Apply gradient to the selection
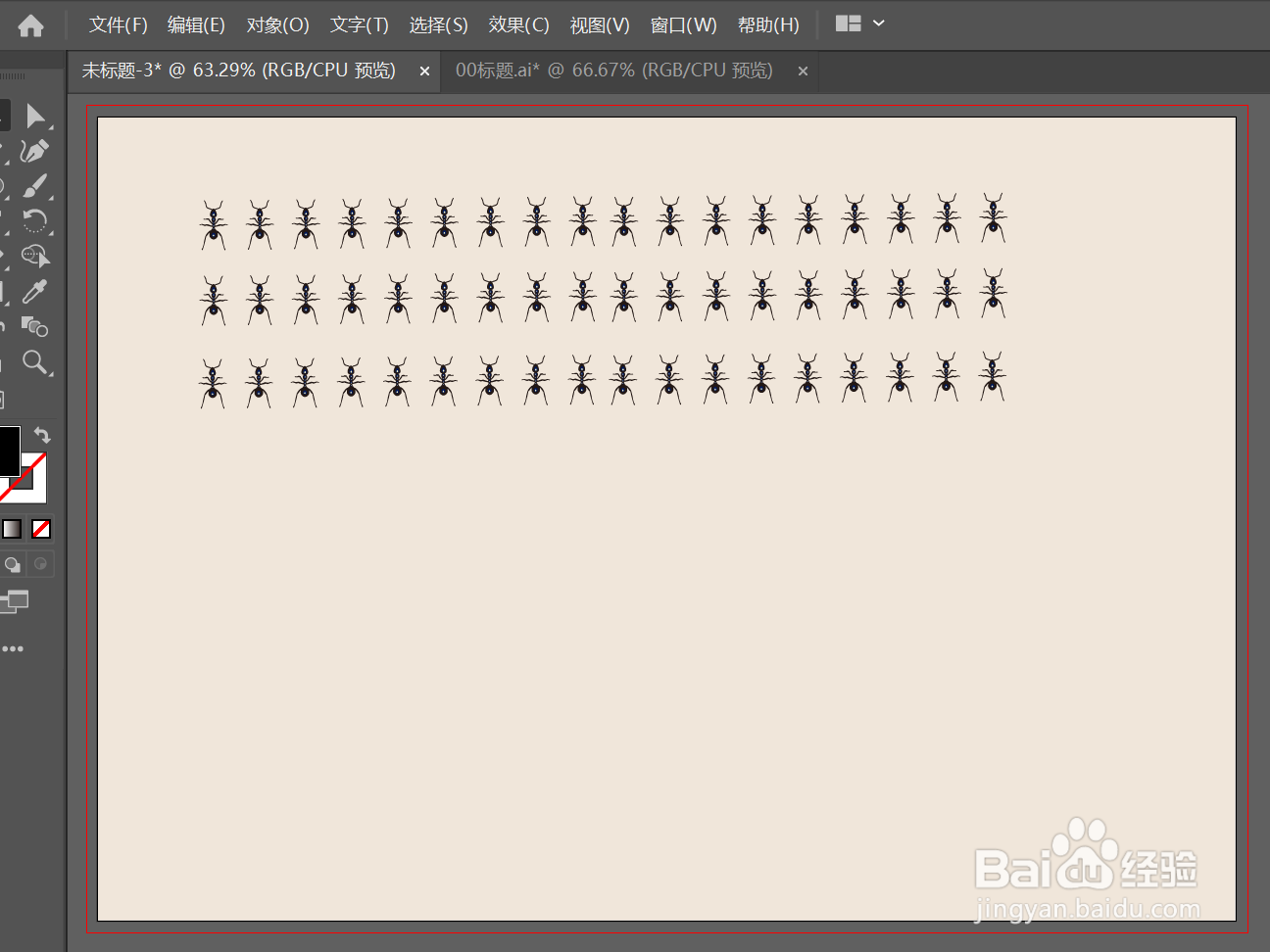The image size is (1270, 952). 12,529
